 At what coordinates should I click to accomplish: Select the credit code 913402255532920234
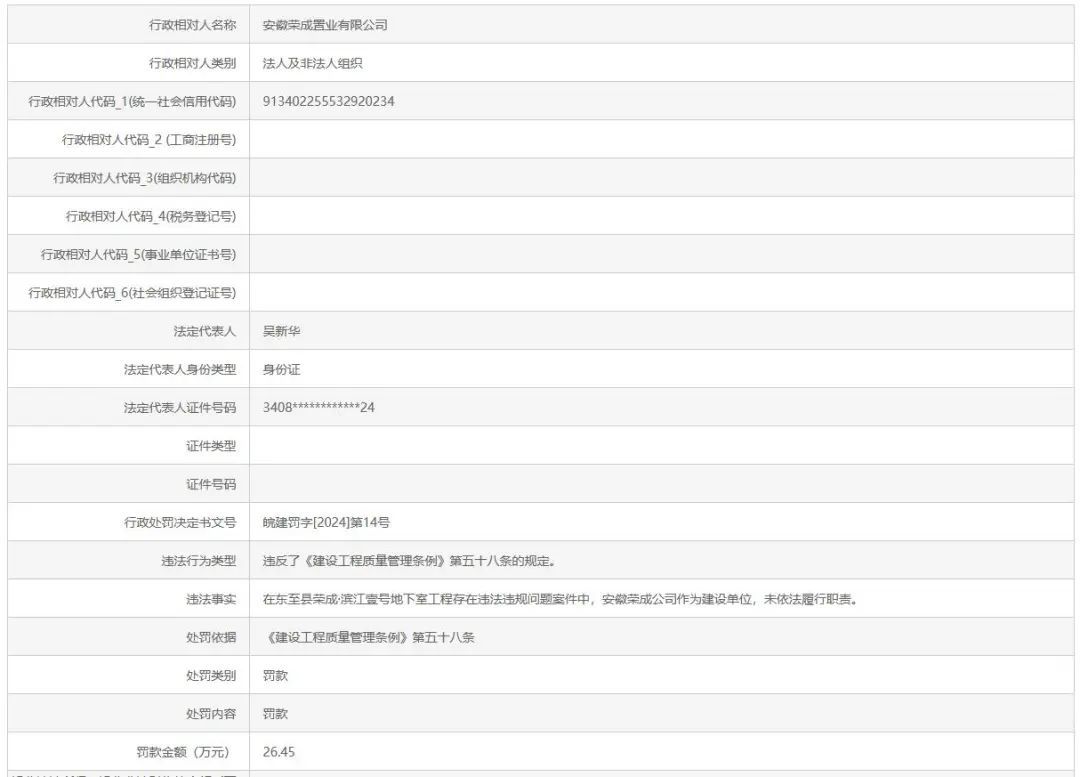329,101
